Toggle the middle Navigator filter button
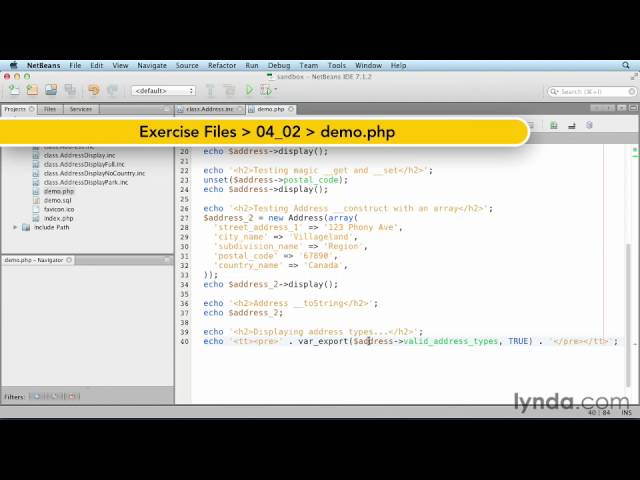Screen dimensions: 640x480 [x=54, y=396]
